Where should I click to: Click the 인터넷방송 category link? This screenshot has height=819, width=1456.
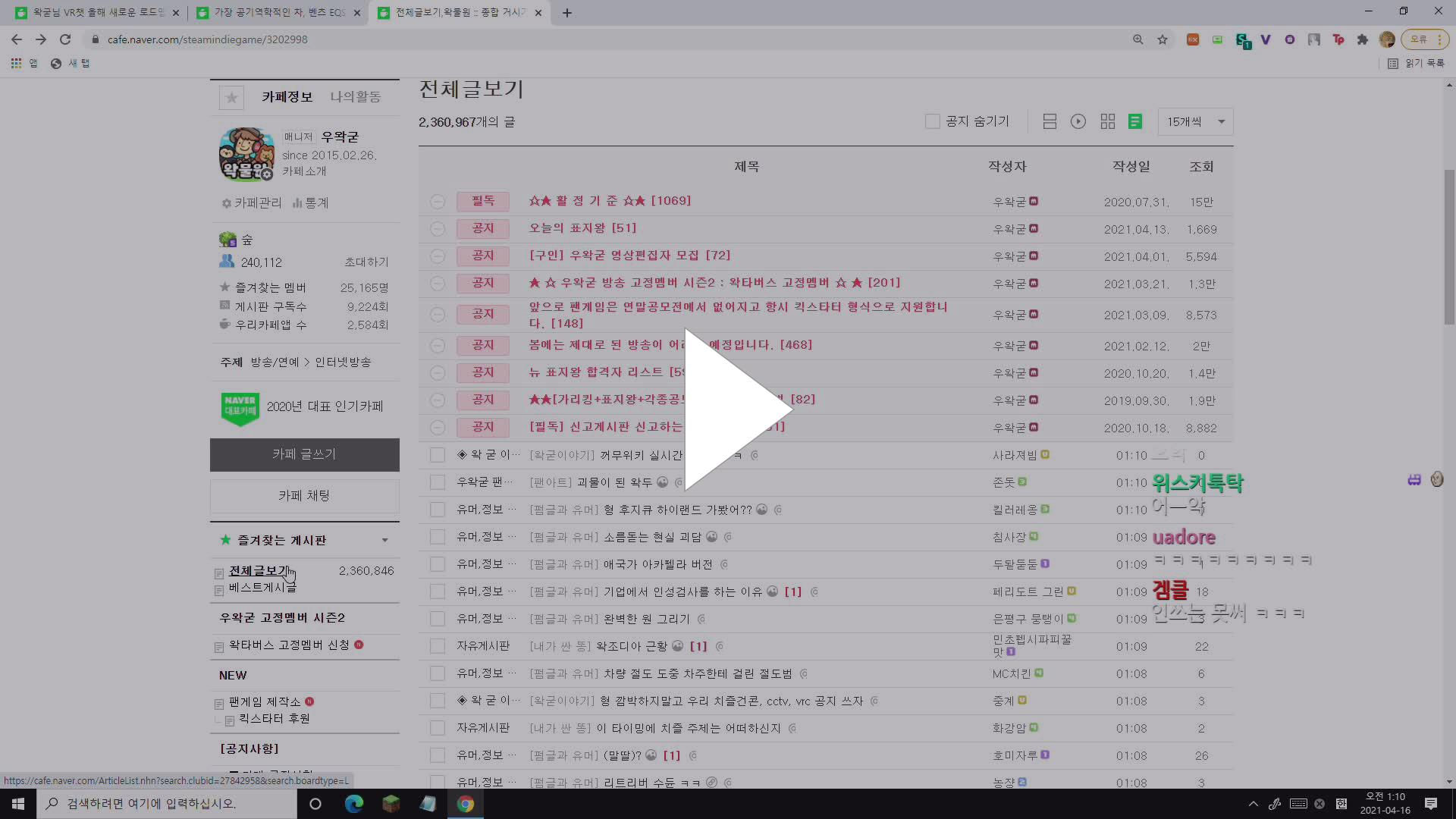(343, 362)
